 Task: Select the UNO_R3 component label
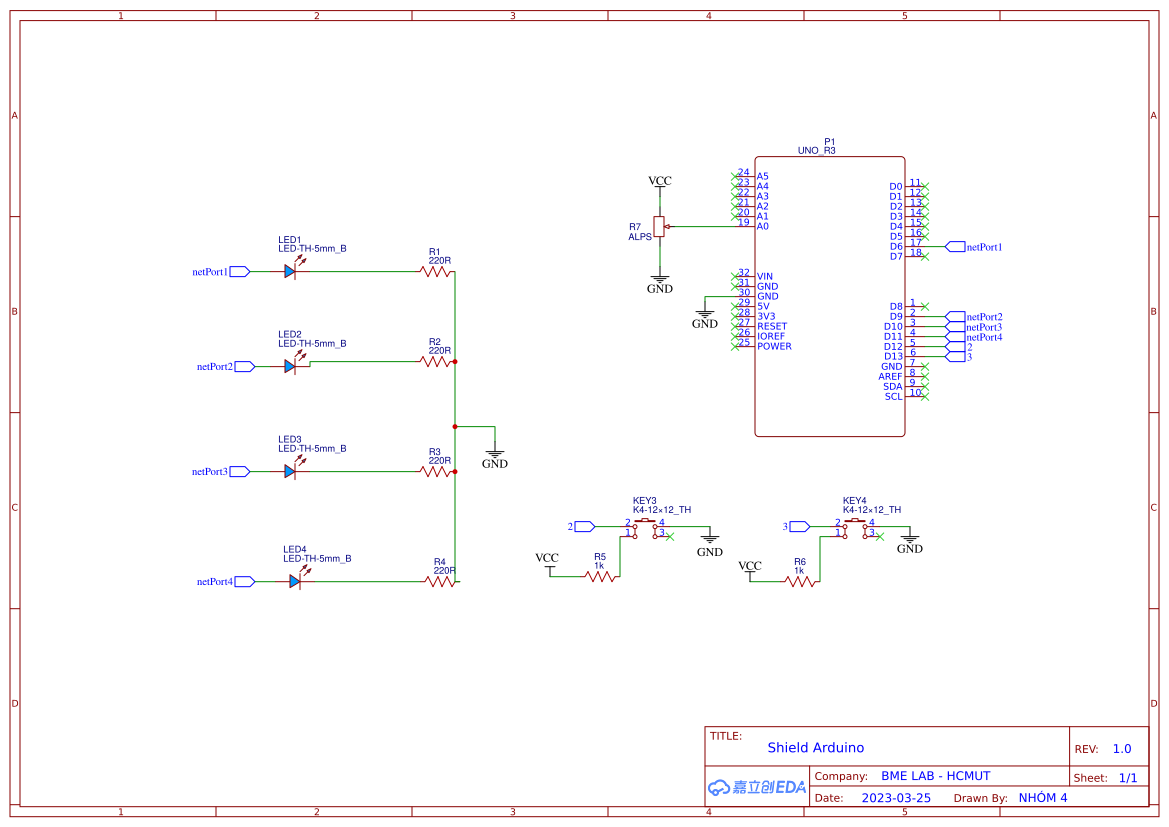[x=816, y=150]
